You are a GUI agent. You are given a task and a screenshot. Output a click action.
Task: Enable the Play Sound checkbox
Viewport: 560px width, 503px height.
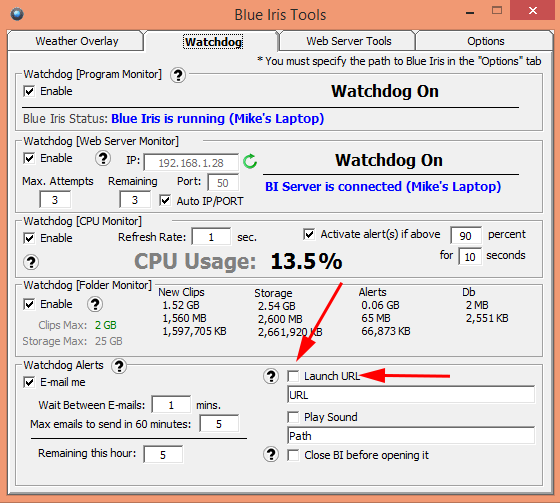pos(293,417)
